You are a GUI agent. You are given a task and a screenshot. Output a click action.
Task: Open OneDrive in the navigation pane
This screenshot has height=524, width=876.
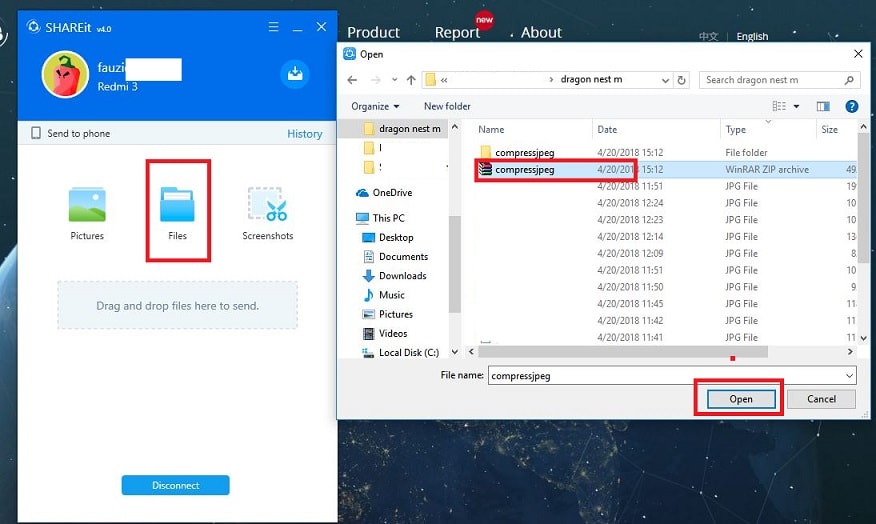pyautogui.click(x=384, y=193)
